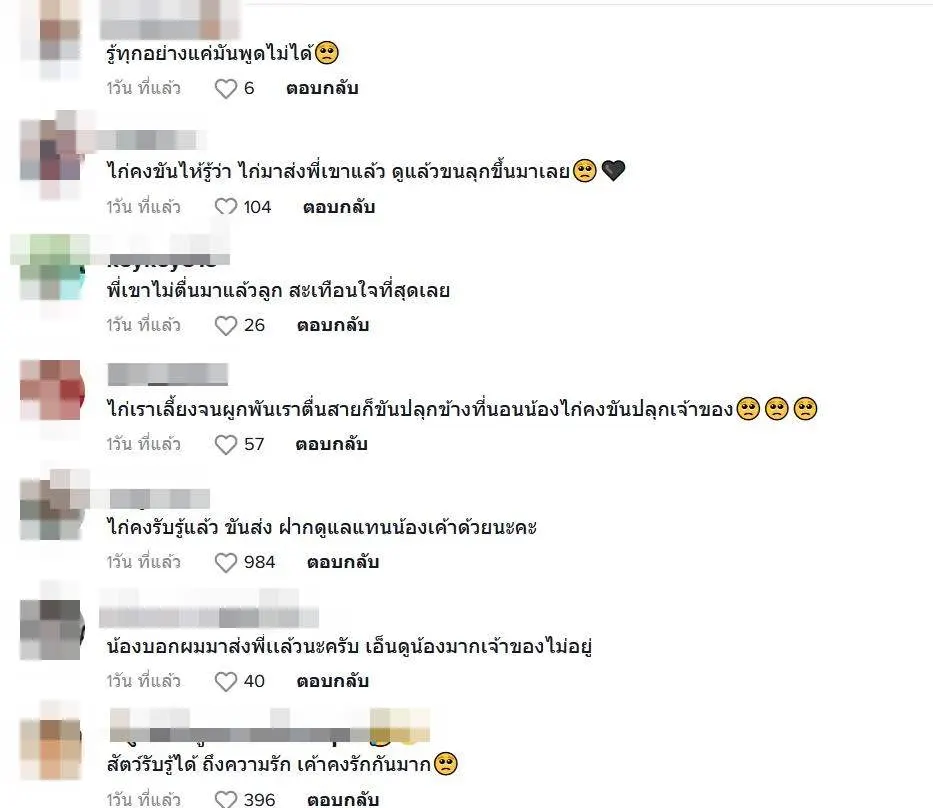Open the red avatar commenter's profile picture
The image size is (933, 808).
click(52, 390)
